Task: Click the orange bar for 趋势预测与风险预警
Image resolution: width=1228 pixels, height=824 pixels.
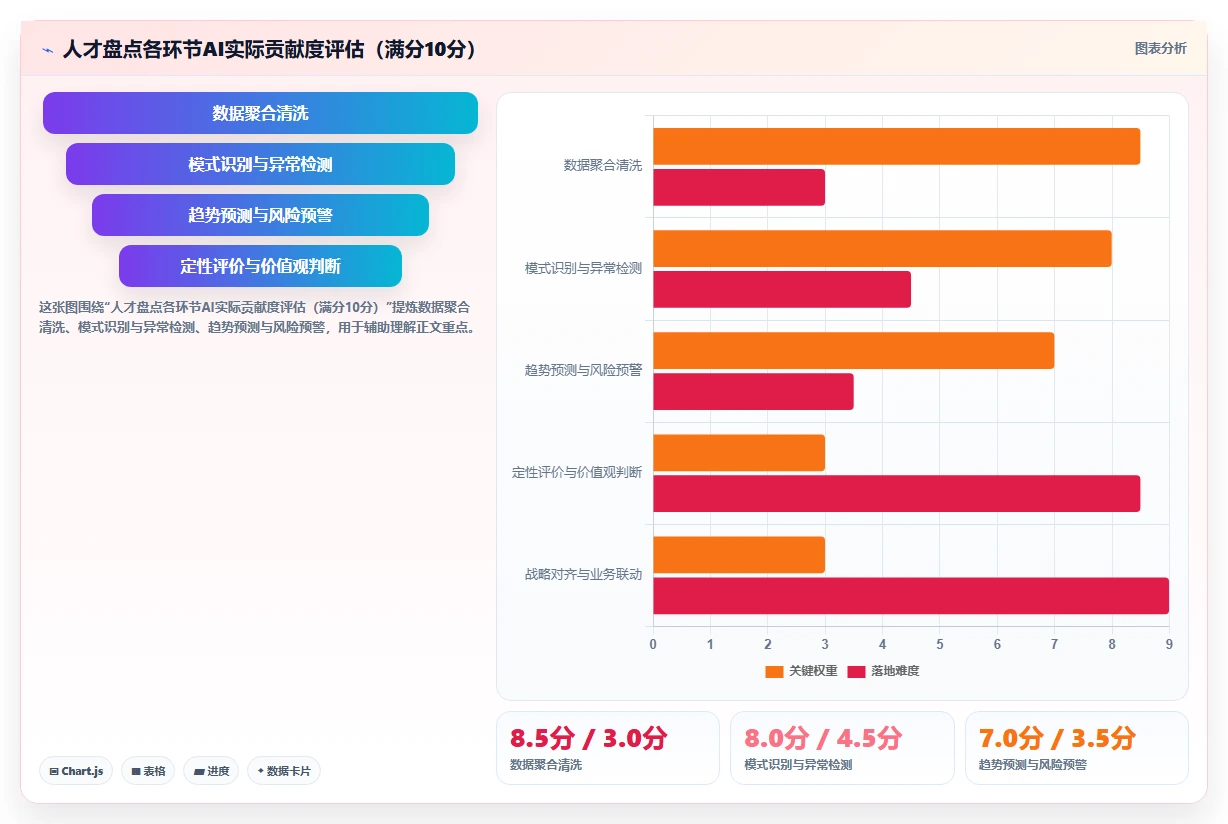Action: pos(854,351)
